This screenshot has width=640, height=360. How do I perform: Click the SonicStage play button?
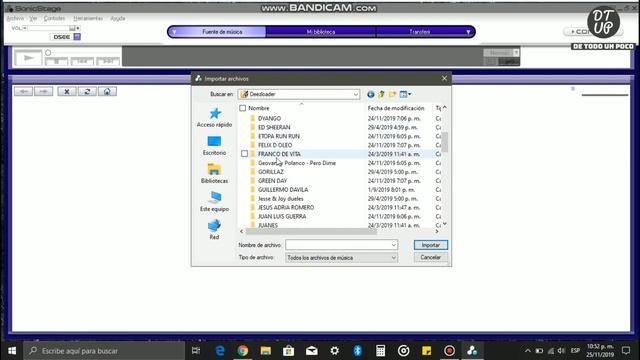[x=28, y=58]
